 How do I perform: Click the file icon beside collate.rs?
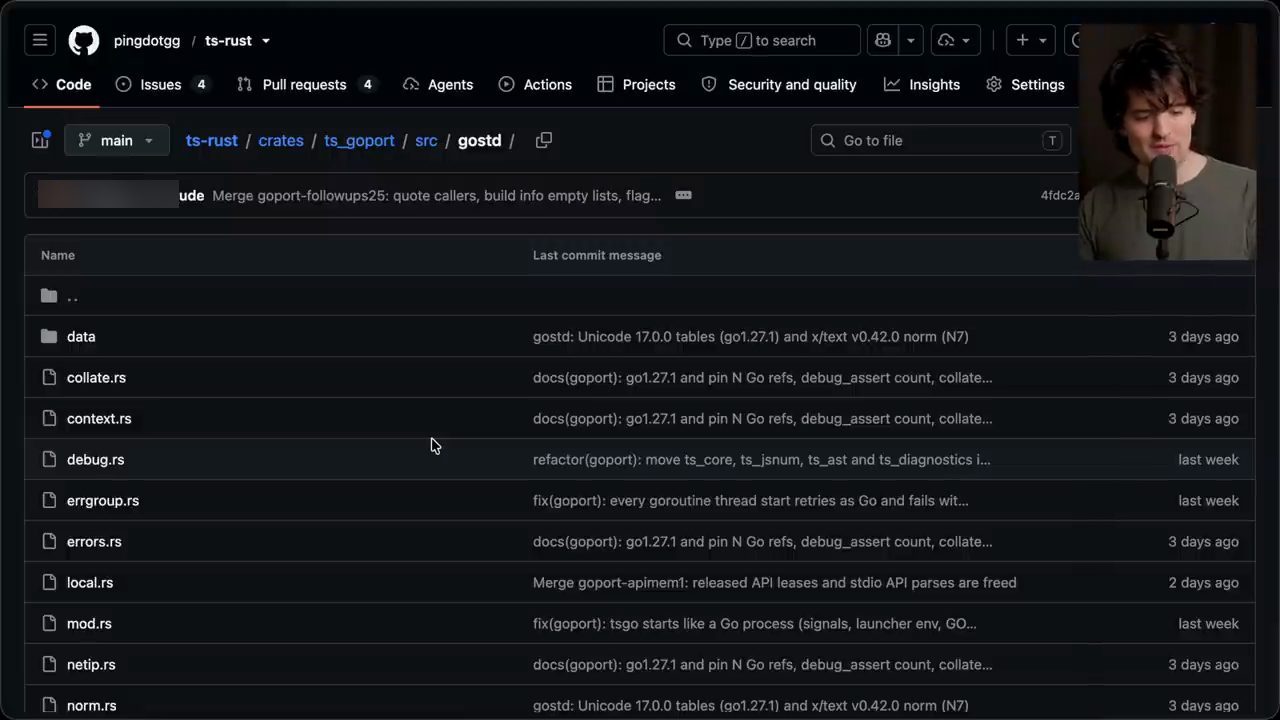[x=49, y=377]
